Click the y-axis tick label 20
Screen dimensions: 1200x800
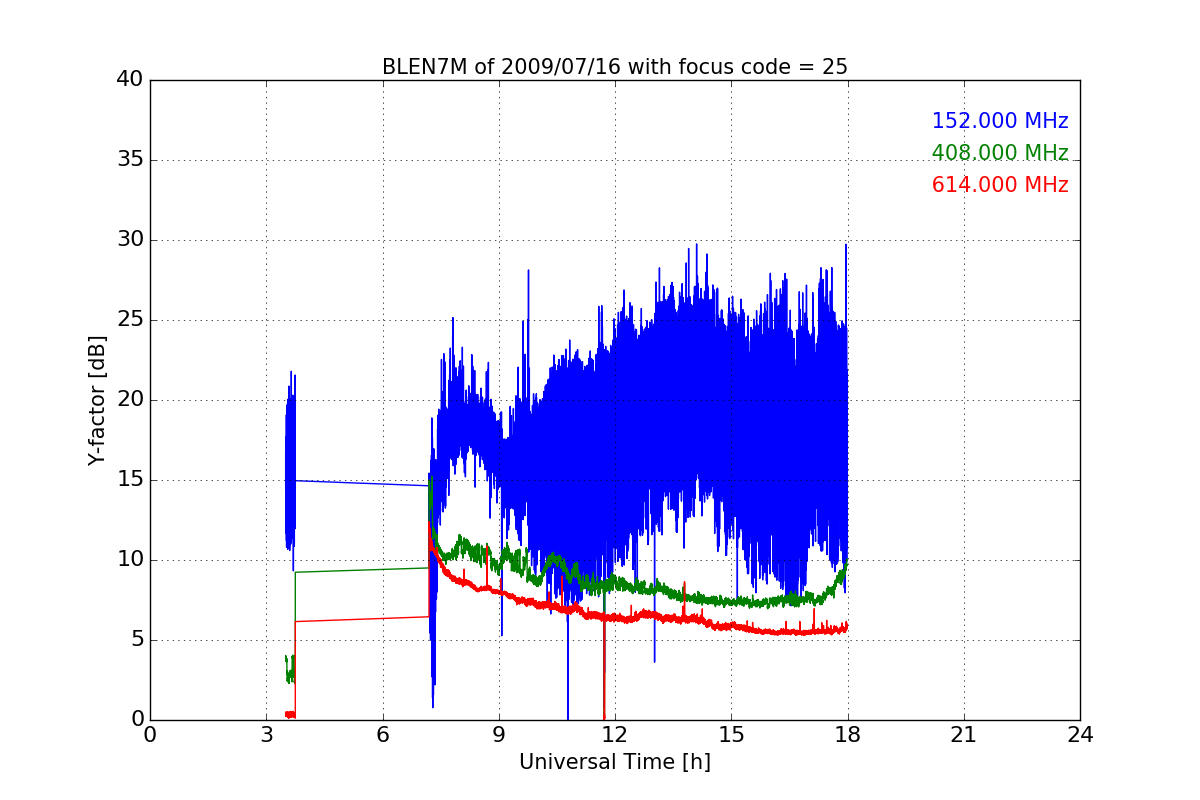click(129, 400)
